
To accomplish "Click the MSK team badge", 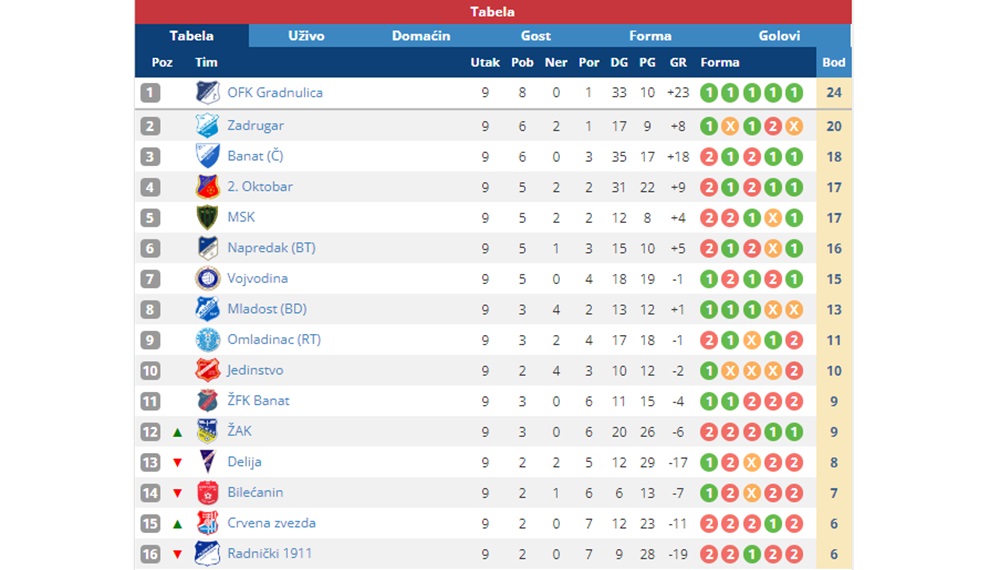I will (207, 217).
